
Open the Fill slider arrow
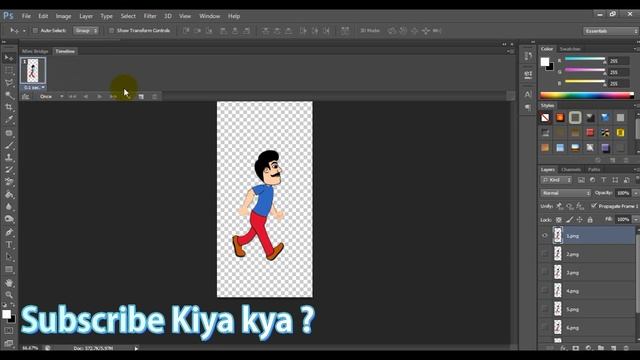[x=636, y=220]
